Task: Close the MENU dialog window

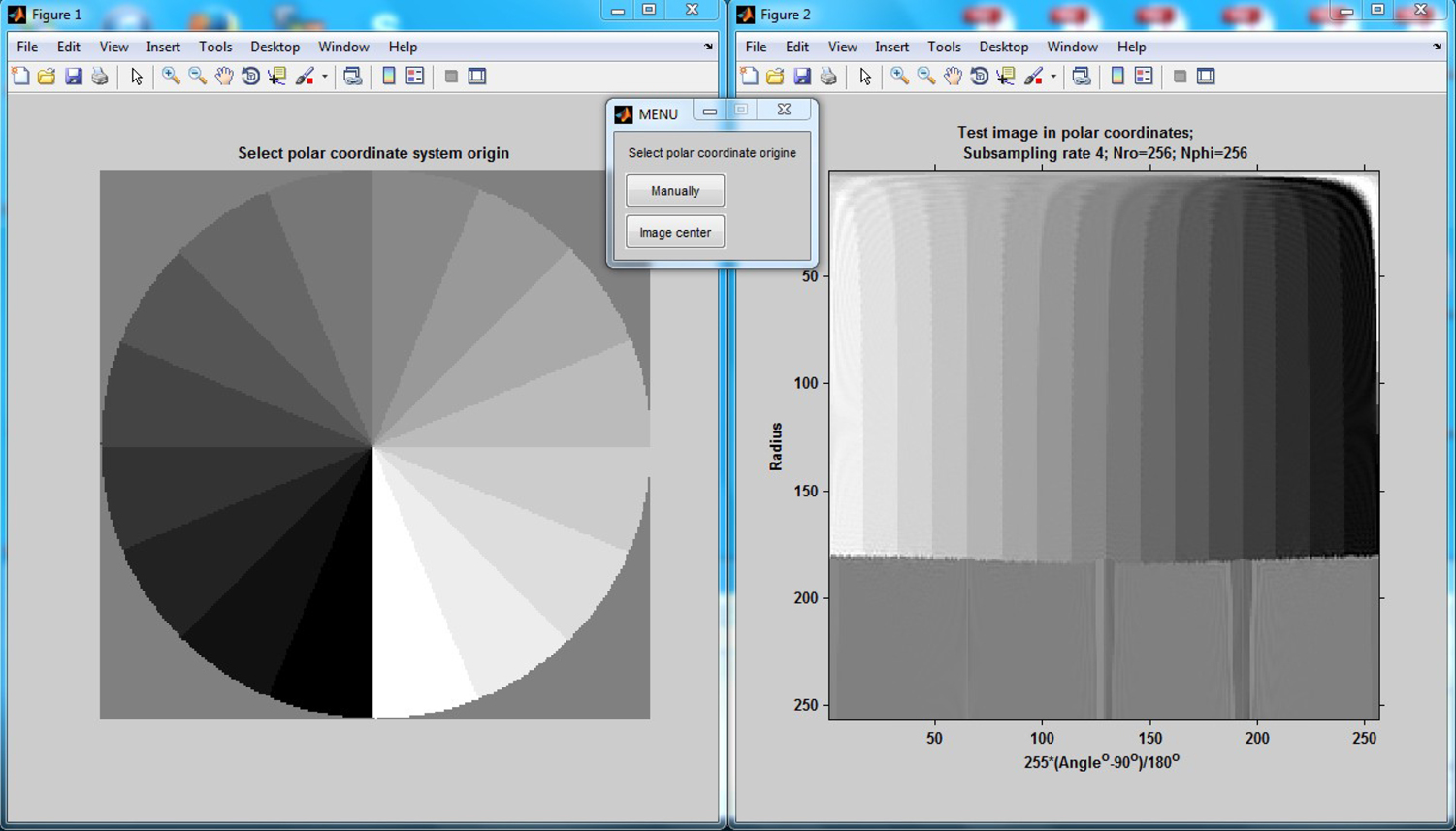Action: [x=784, y=110]
